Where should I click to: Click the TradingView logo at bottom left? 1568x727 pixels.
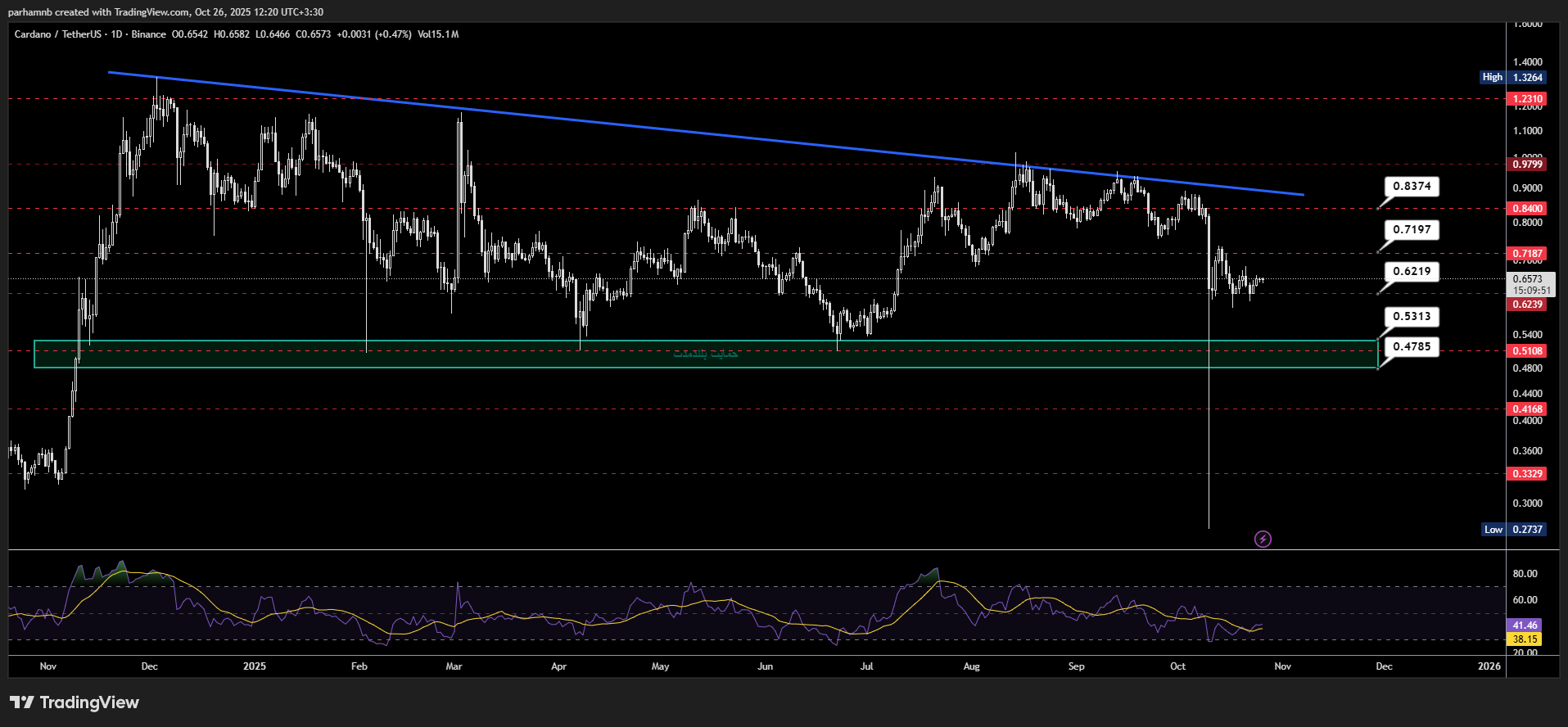[75, 702]
